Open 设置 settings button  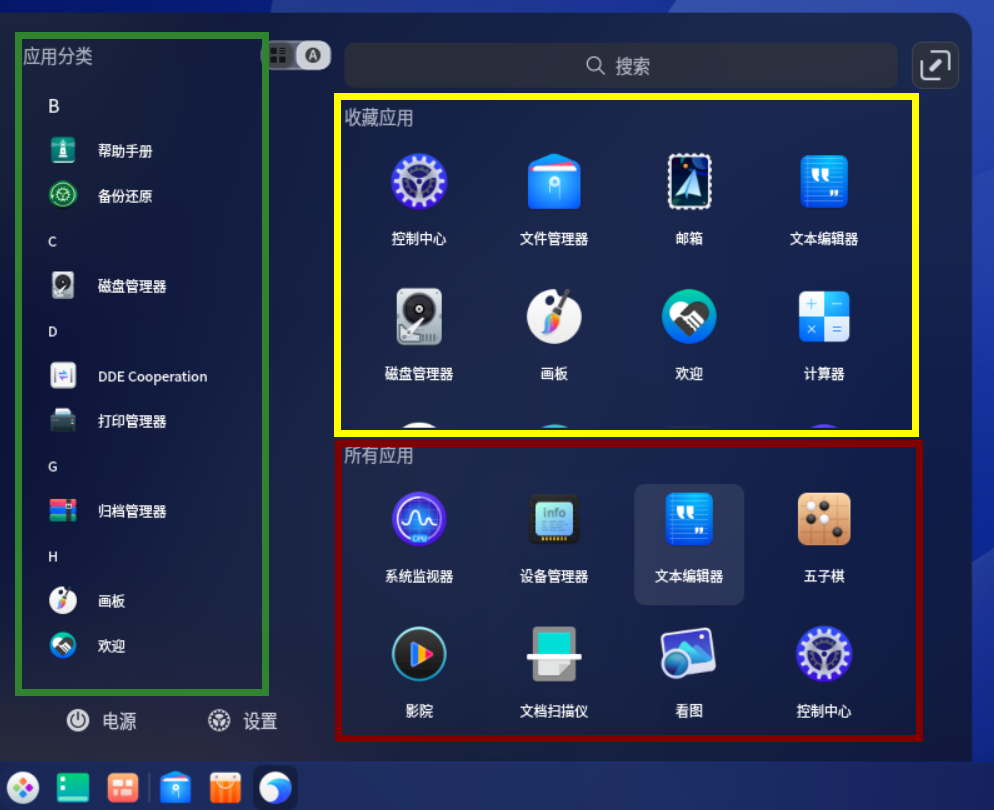coord(242,721)
